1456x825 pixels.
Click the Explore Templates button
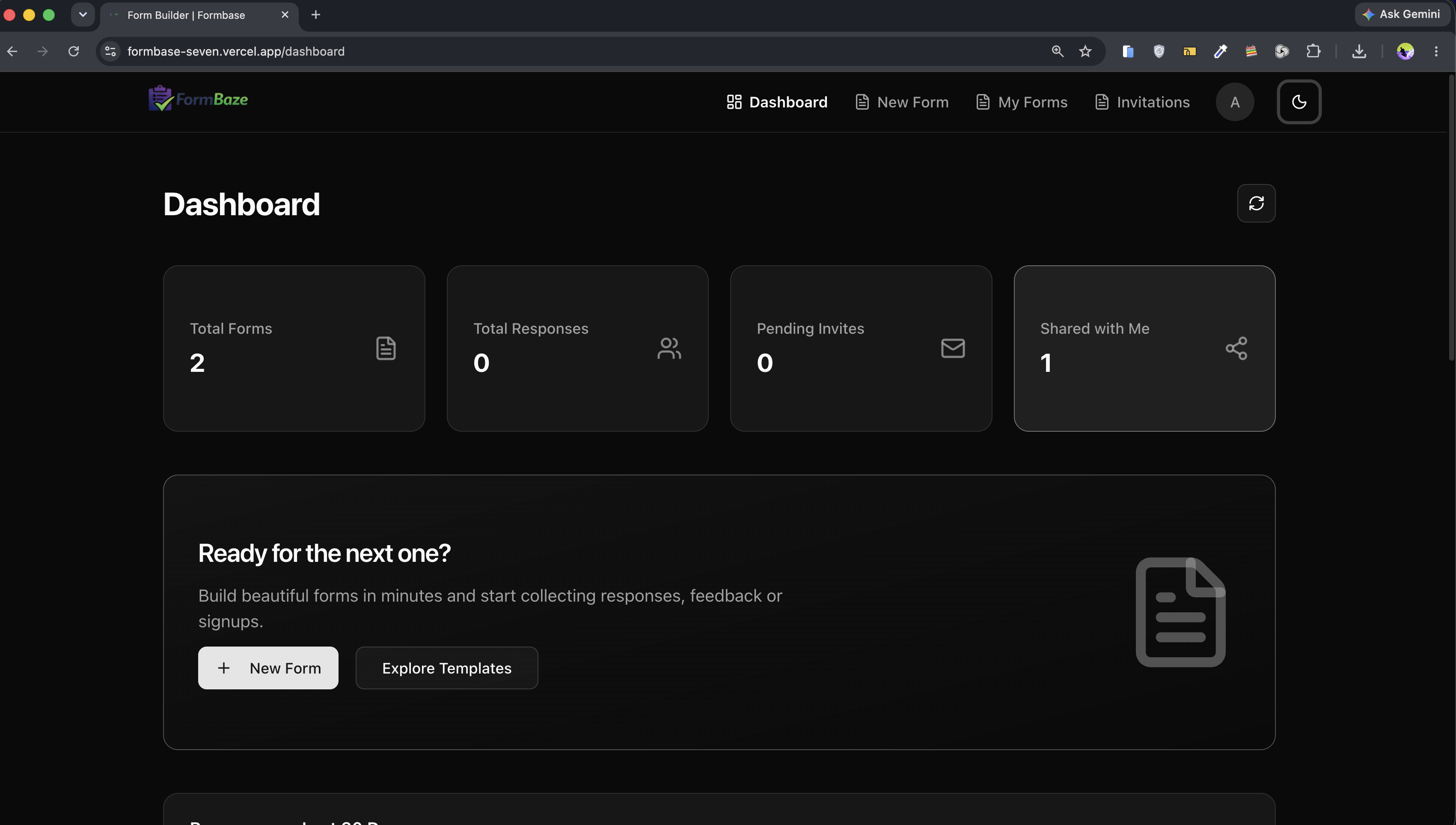[x=446, y=668]
